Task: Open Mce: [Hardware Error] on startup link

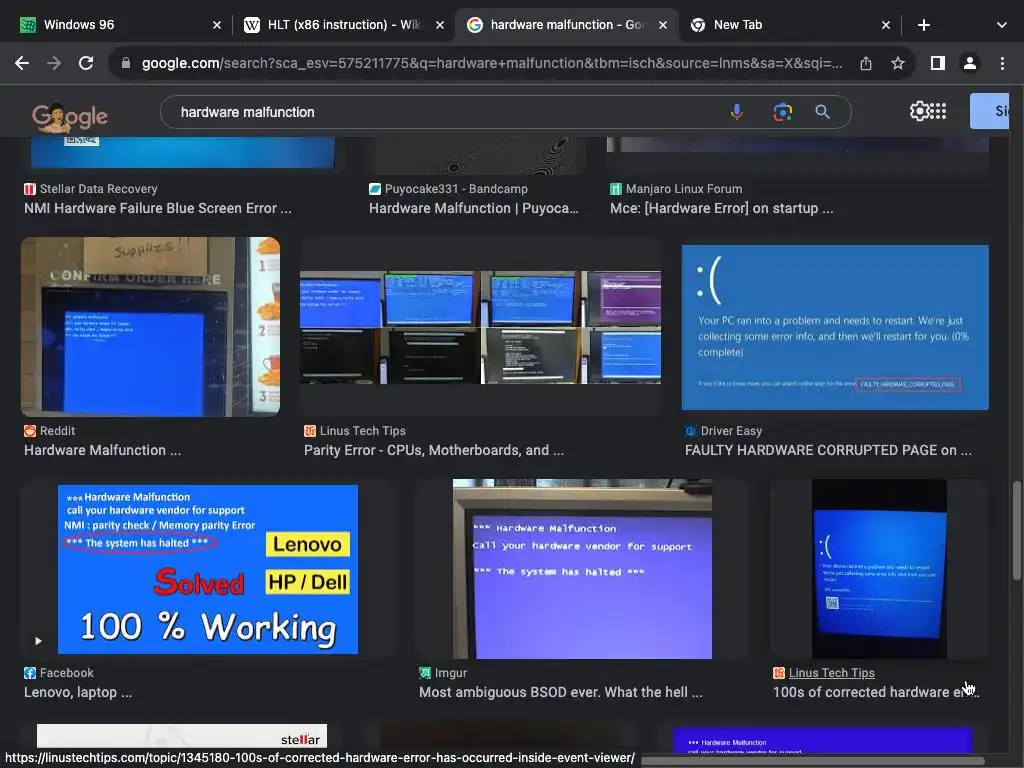Action: 721,208
